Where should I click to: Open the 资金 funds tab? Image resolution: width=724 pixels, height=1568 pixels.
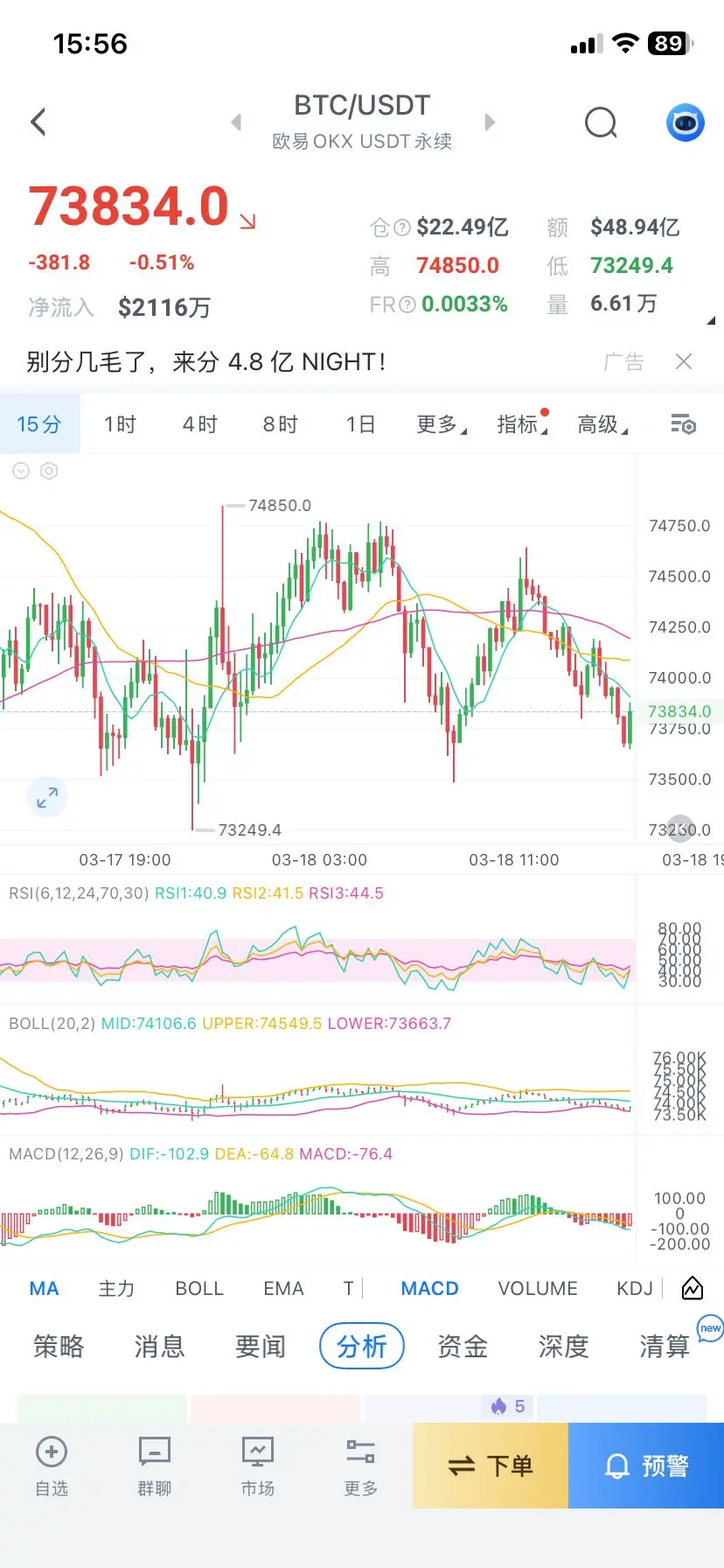click(x=463, y=1346)
